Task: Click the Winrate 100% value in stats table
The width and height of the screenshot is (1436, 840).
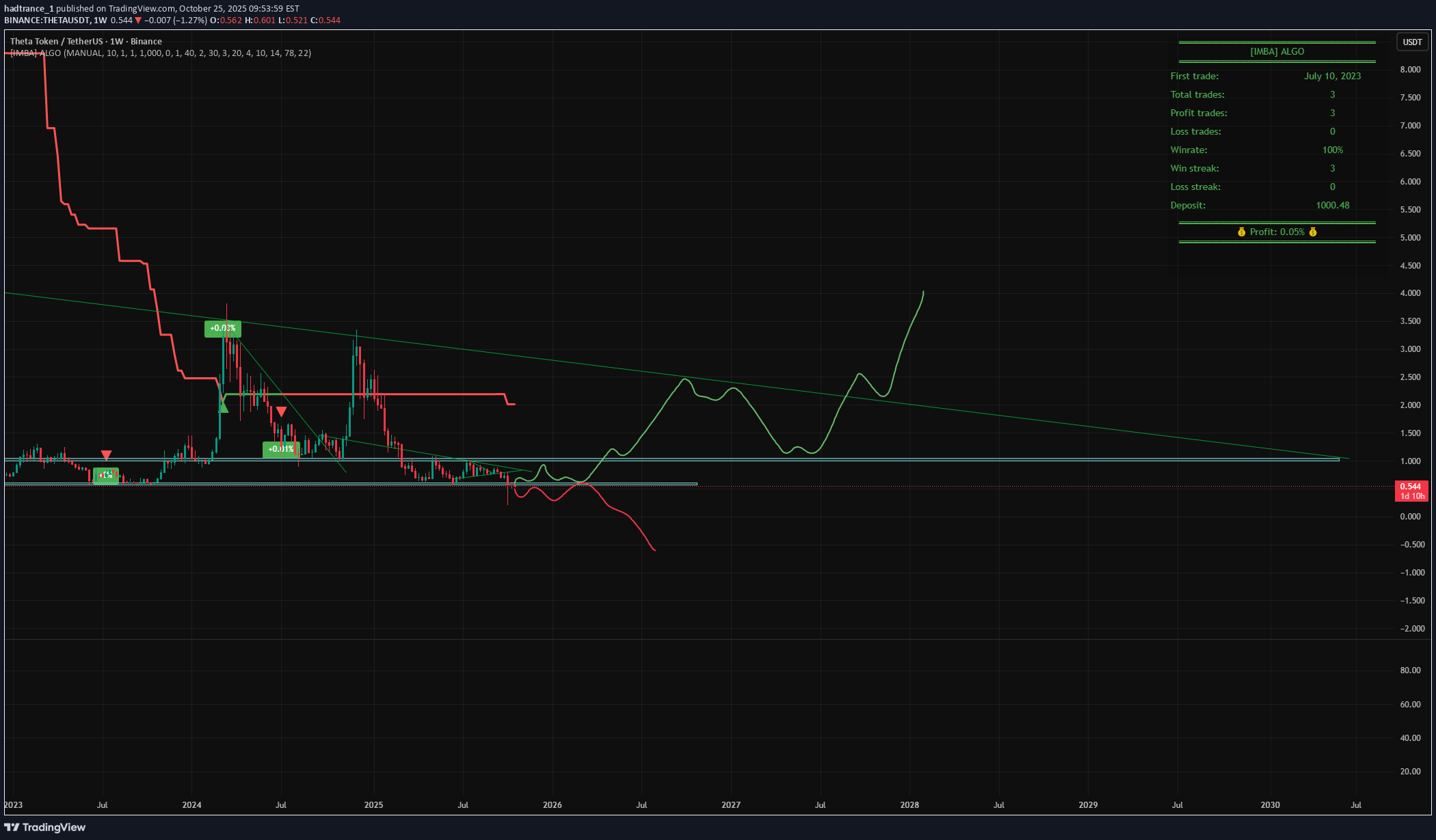Action: click(x=1332, y=150)
